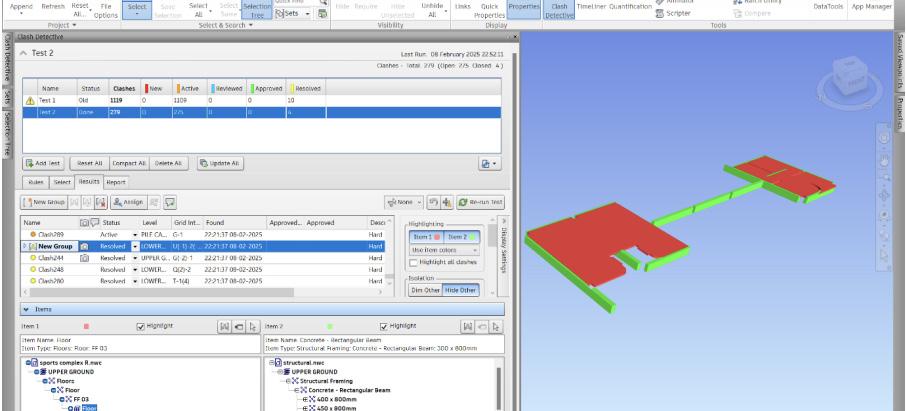
Task: Select the Clash280 result row
Action: [x=202, y=281]
